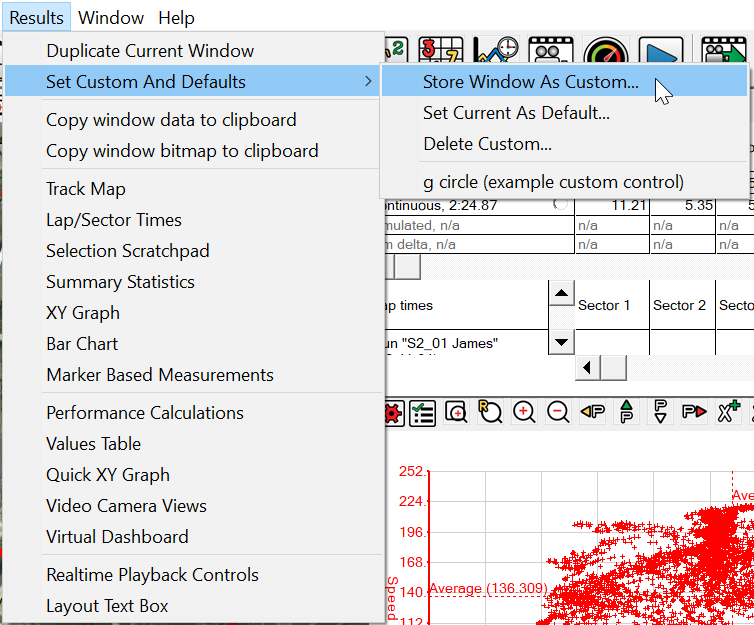Viewport: 754px width, 625px height.
Task: Select the radio button on continuous 2:24.87 row
Action: click(x=560, y=205)
